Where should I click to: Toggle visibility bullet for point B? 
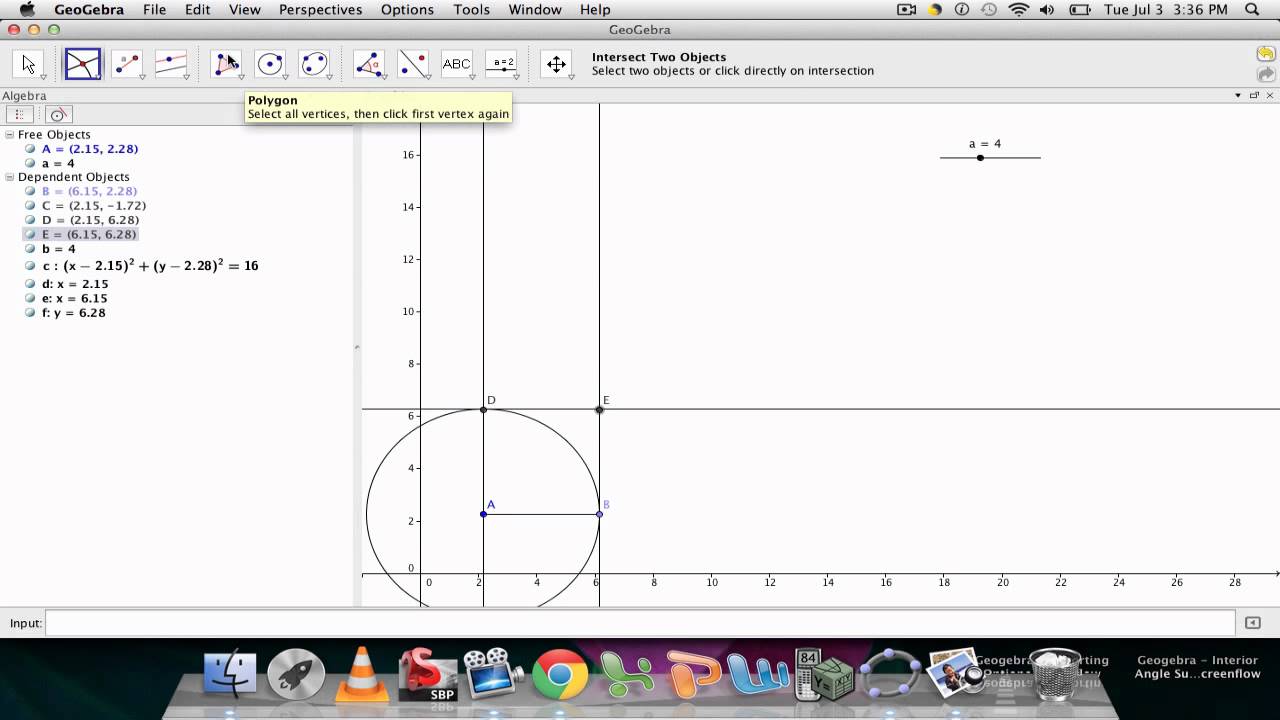tap(30, 191)
